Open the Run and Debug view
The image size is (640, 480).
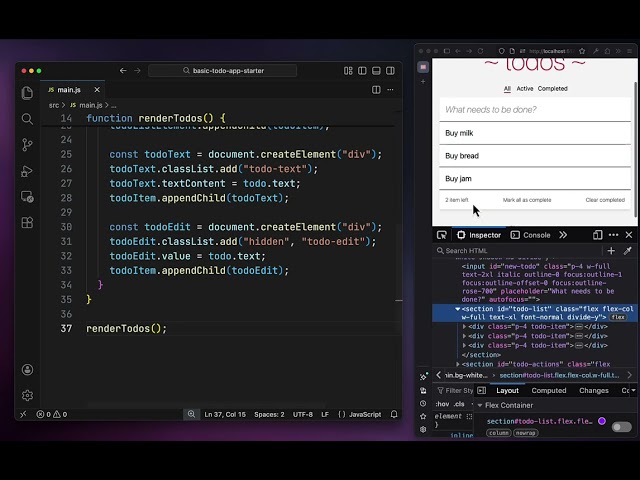pos(27,171)
